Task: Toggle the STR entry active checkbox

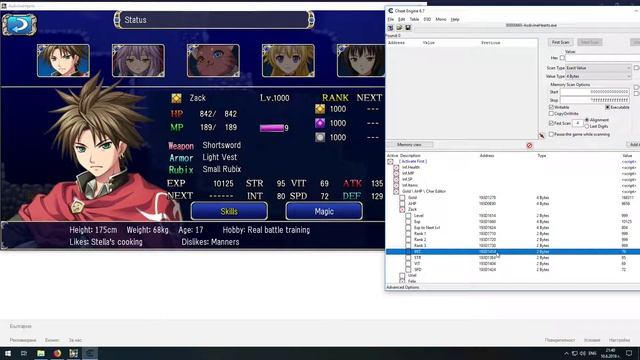Action: click(408, 258)
